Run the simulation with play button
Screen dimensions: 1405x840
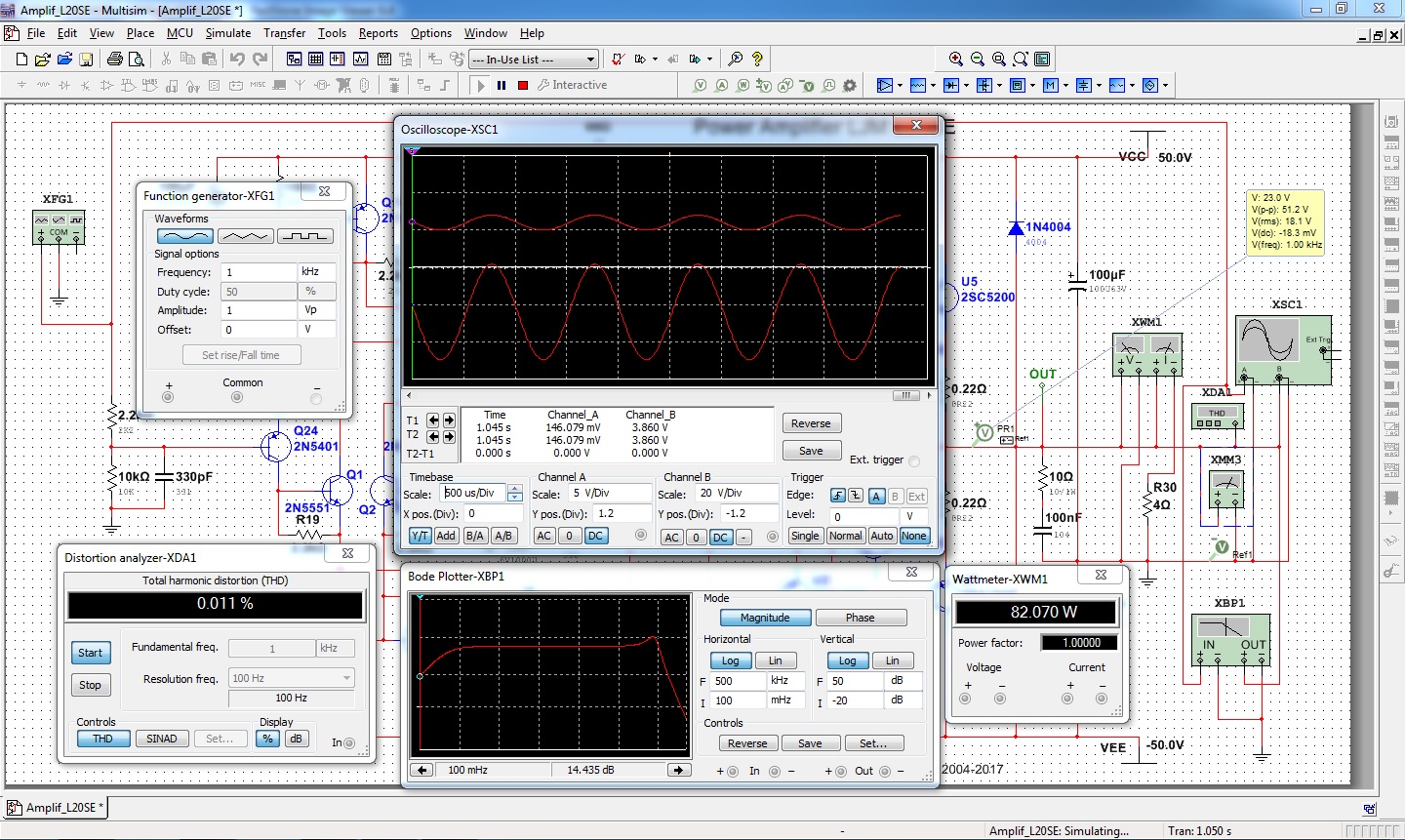pyautogui.click(x=480, y=86)
